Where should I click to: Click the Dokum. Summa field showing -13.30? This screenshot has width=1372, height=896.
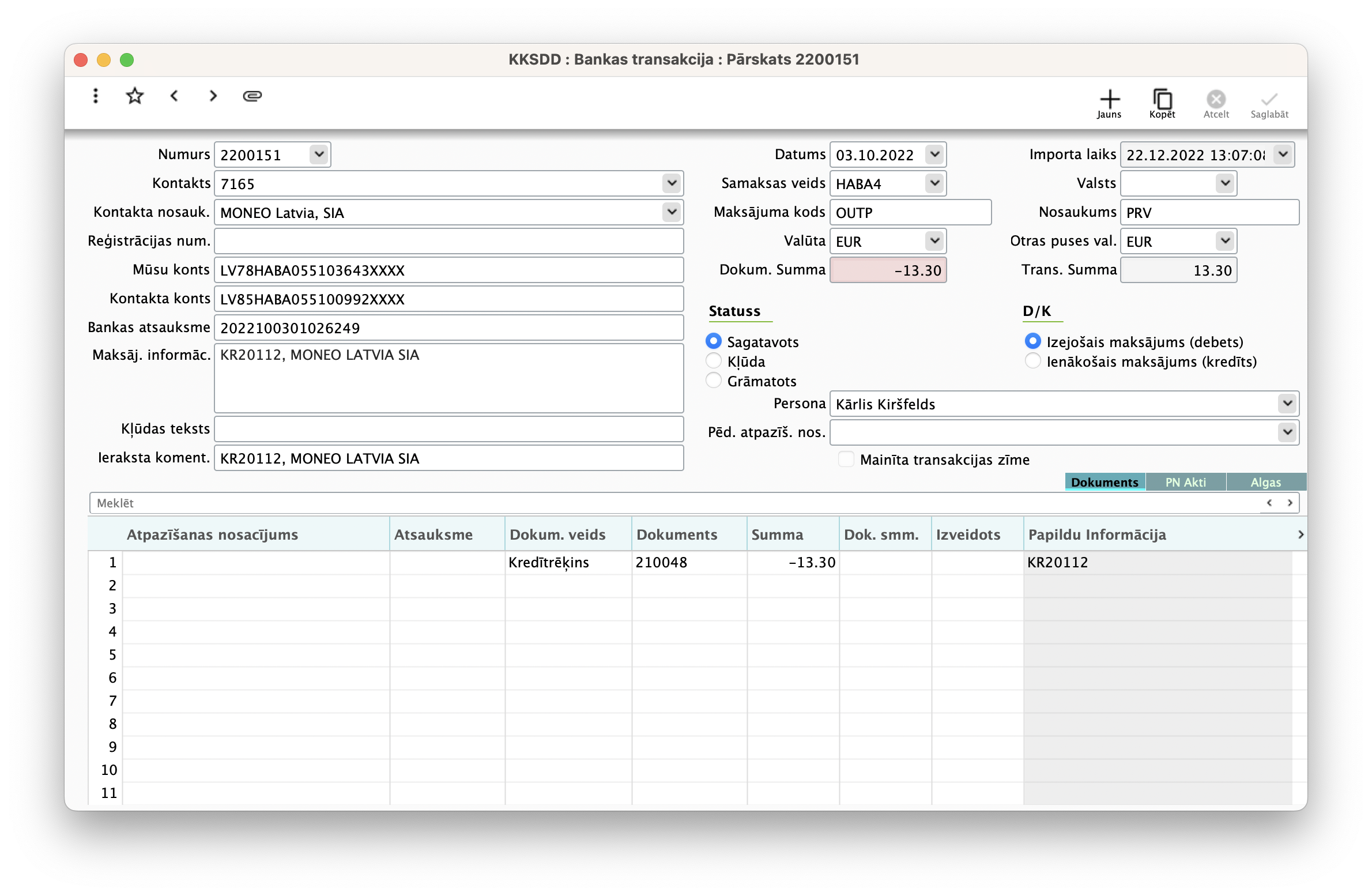[888, 270]
